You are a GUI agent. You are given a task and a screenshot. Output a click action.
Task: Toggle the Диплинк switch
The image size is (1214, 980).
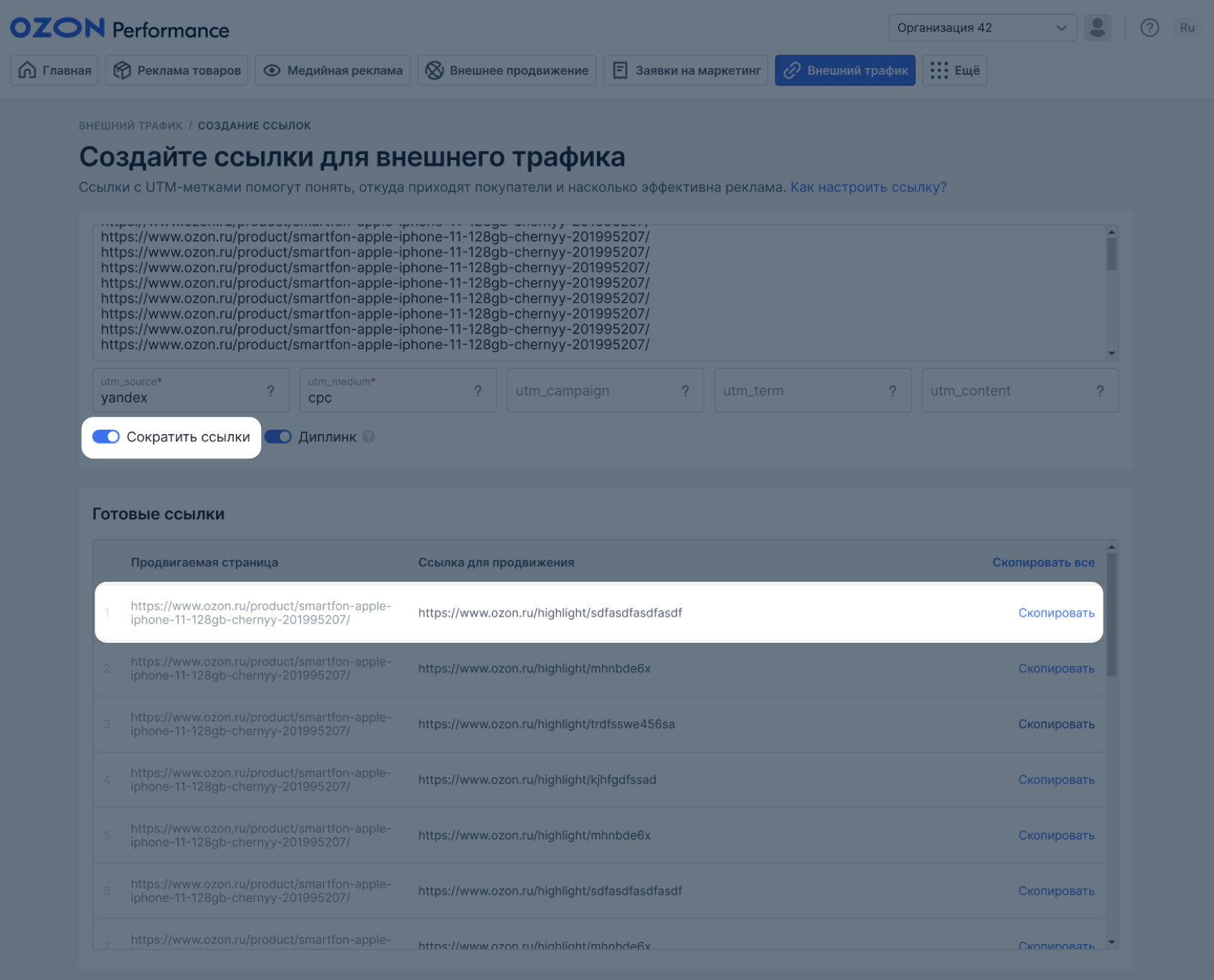coord(278,437)
